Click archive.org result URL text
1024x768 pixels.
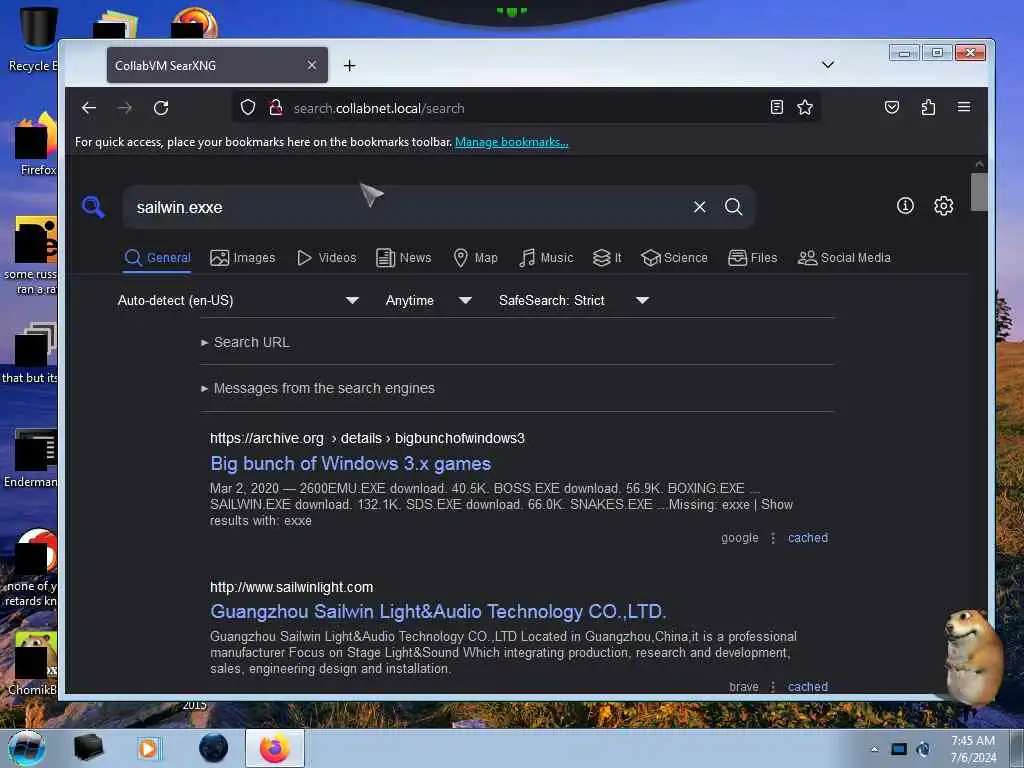[x=367, y=438]
